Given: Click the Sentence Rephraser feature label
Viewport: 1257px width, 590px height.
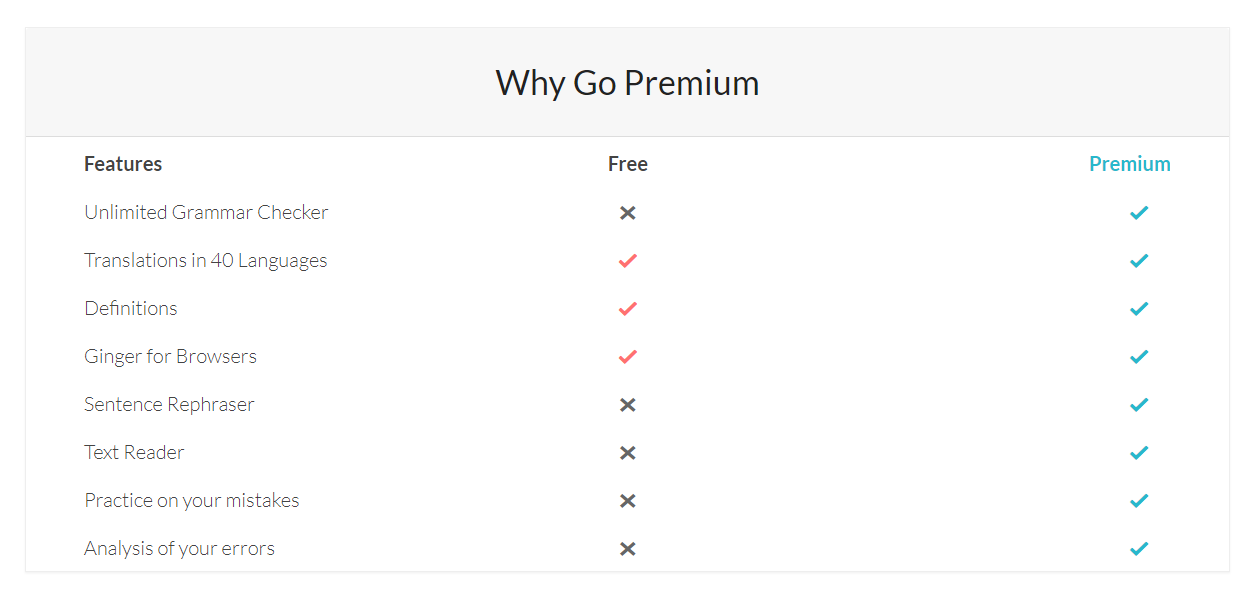Looking at the screenshot, I should pos(169,404).
